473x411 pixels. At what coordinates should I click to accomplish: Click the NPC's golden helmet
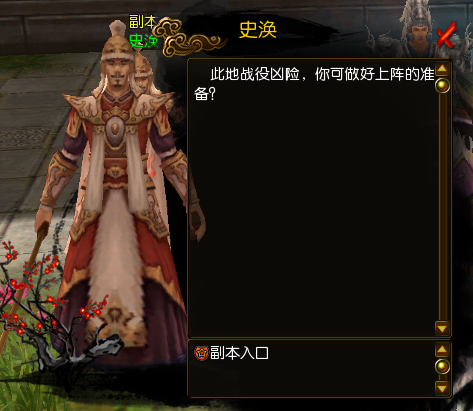[117, 47]
